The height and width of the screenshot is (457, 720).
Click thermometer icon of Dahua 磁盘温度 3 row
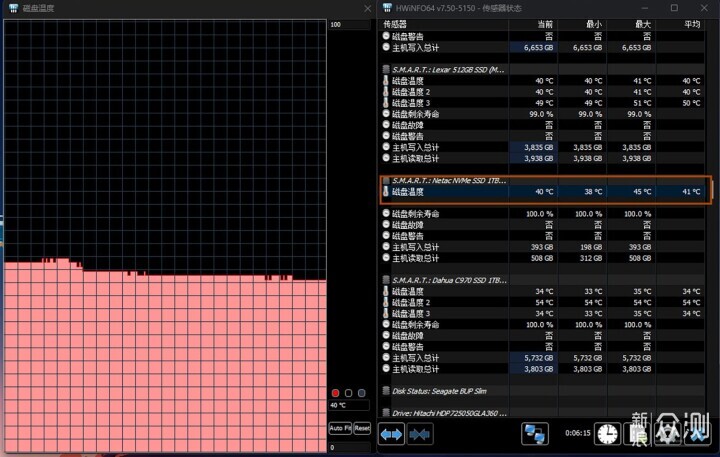[x=386, y=313]
